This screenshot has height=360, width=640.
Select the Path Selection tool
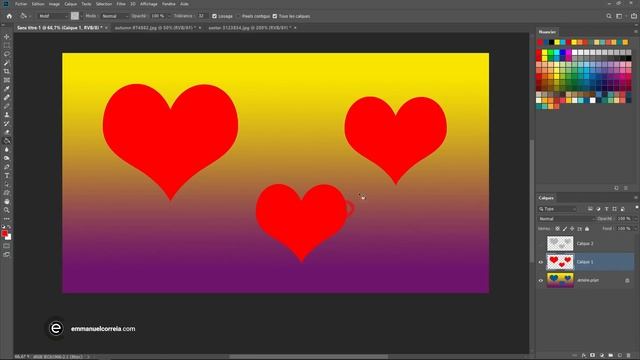point(7,184)
